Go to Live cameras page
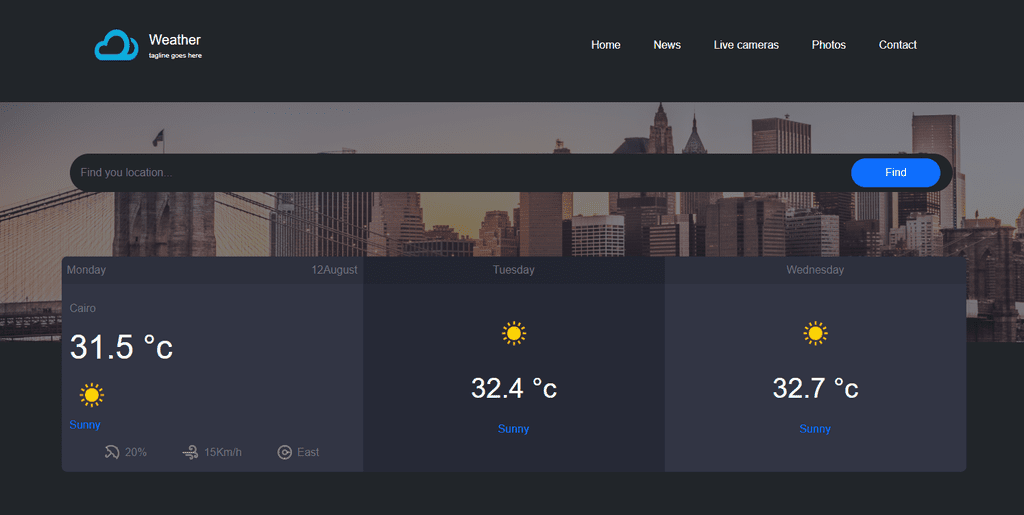Screen dimensions: 1024x515 746,45
